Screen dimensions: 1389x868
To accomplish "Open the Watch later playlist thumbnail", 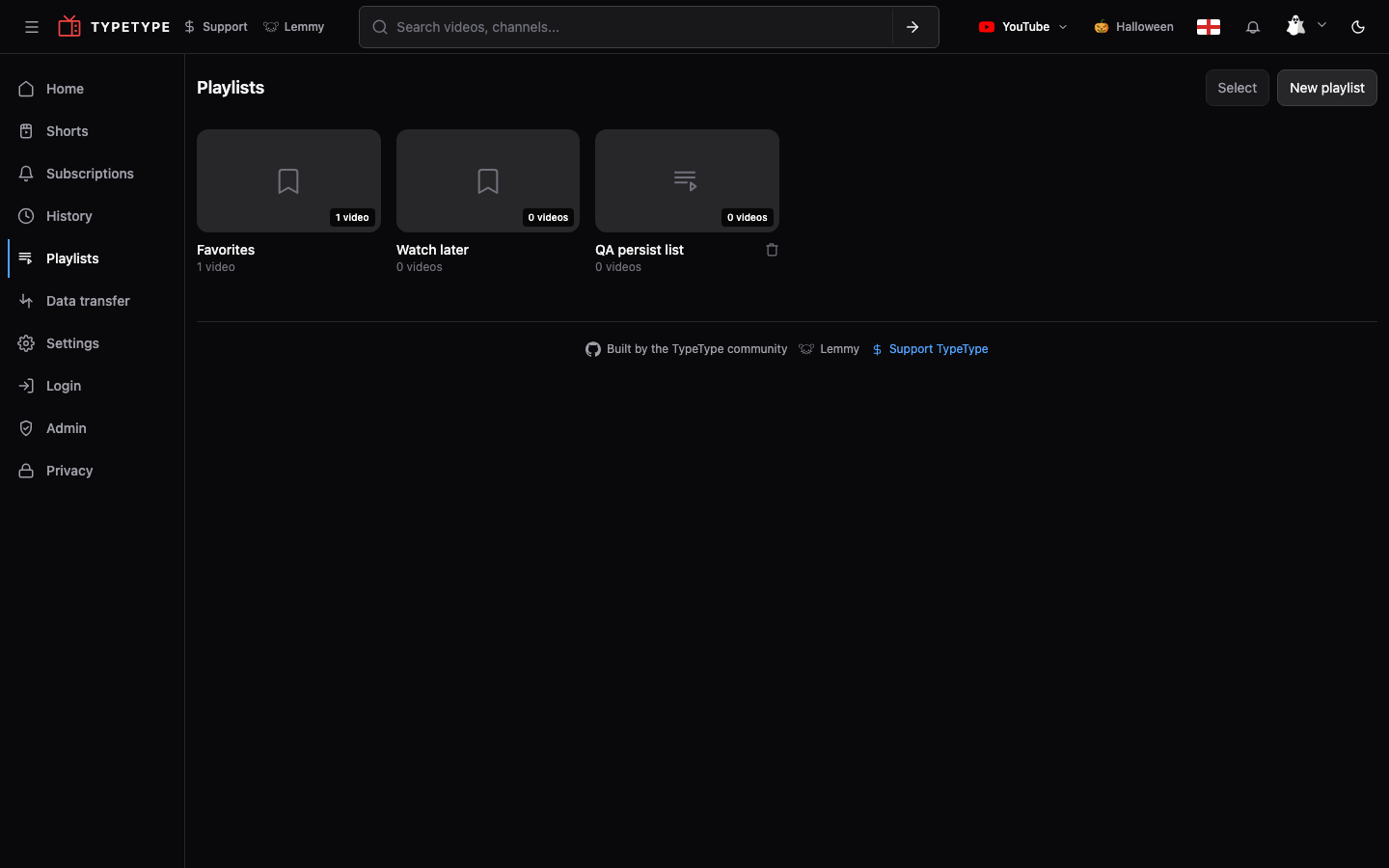I will (488, 180).
